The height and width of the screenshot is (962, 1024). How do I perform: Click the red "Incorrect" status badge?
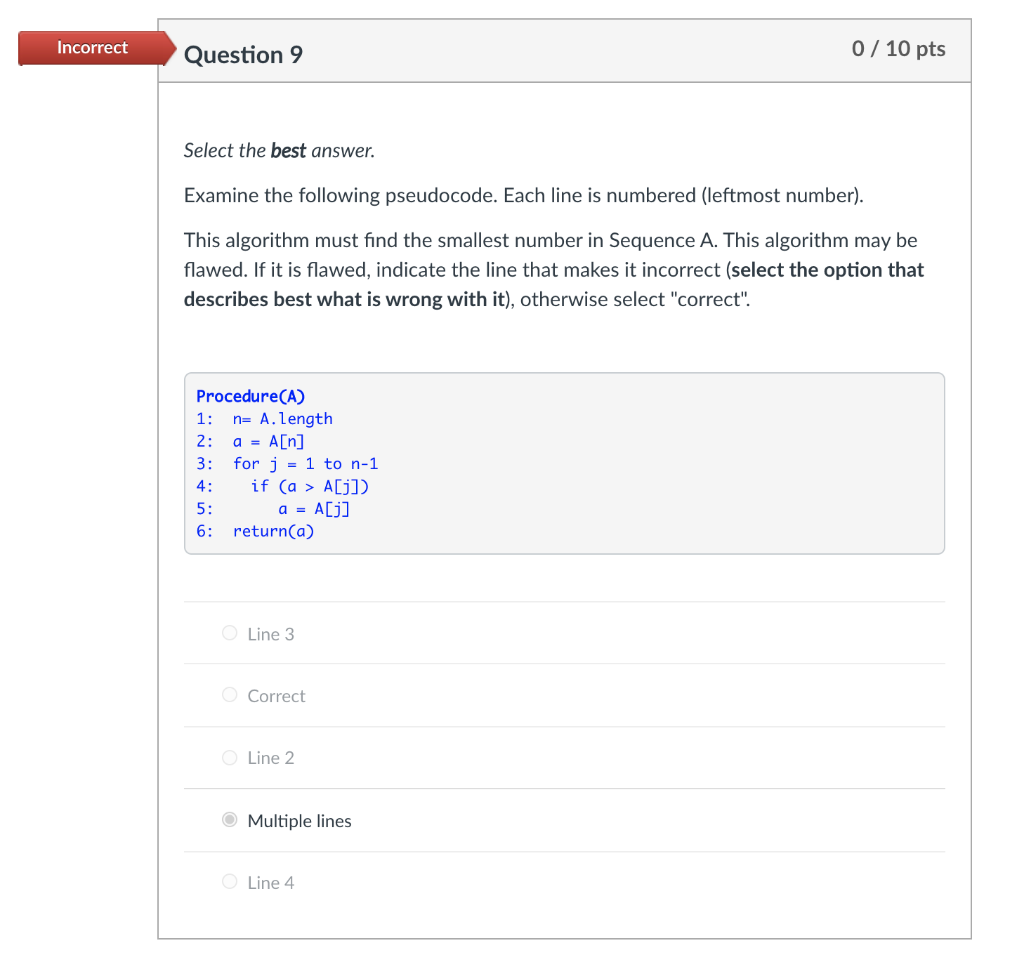[x=91, y=47]
